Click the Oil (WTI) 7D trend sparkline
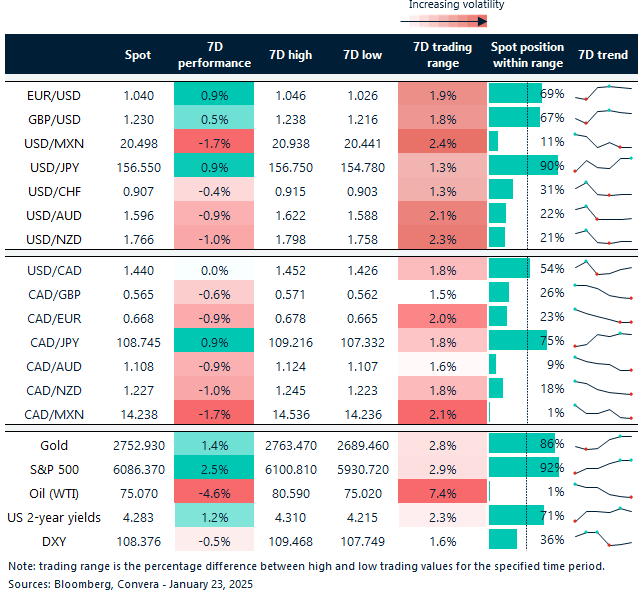 (x=603, y=490)
